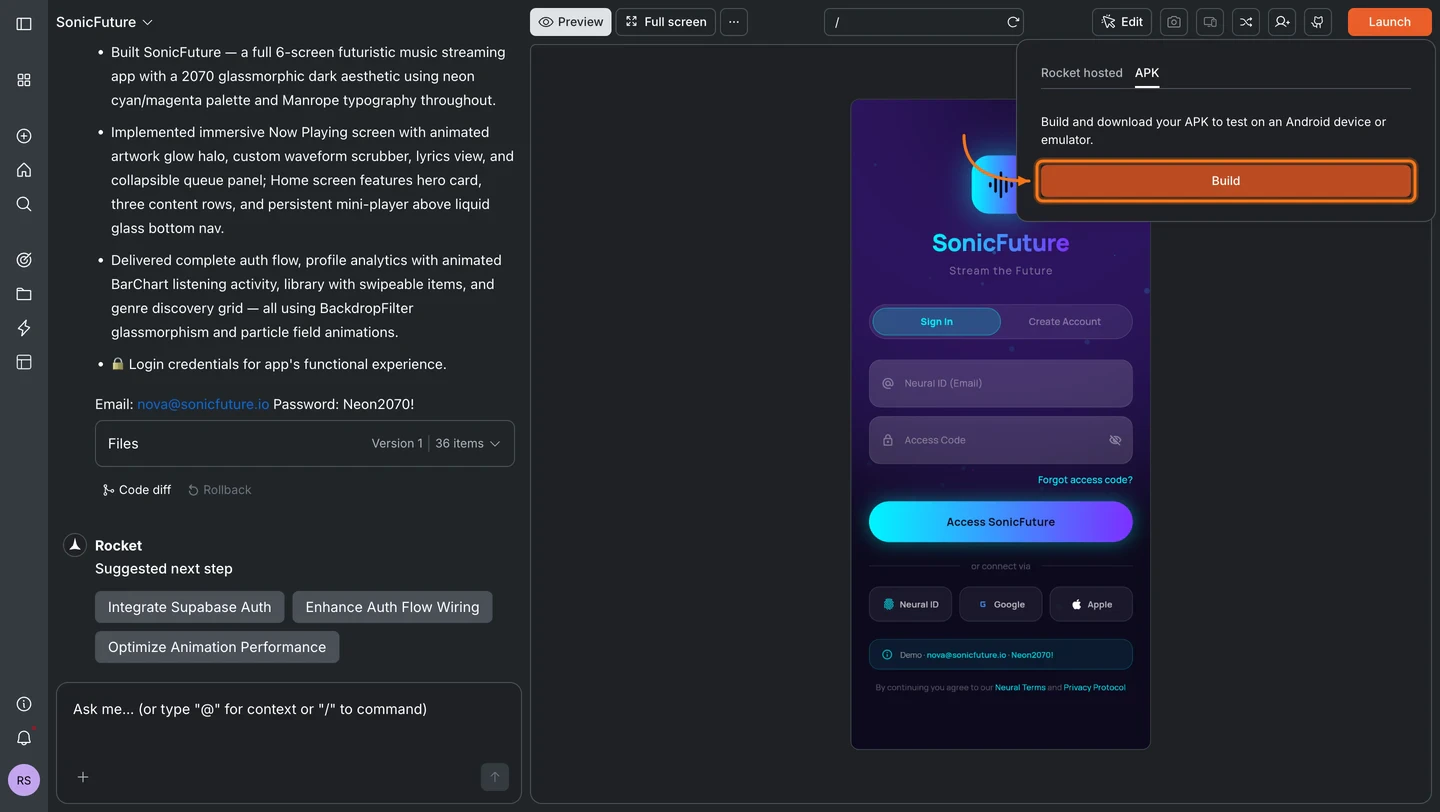Open the nova@sonicfuture.io email link
This screenshot has height=812, width=1440.
(202, 404)
